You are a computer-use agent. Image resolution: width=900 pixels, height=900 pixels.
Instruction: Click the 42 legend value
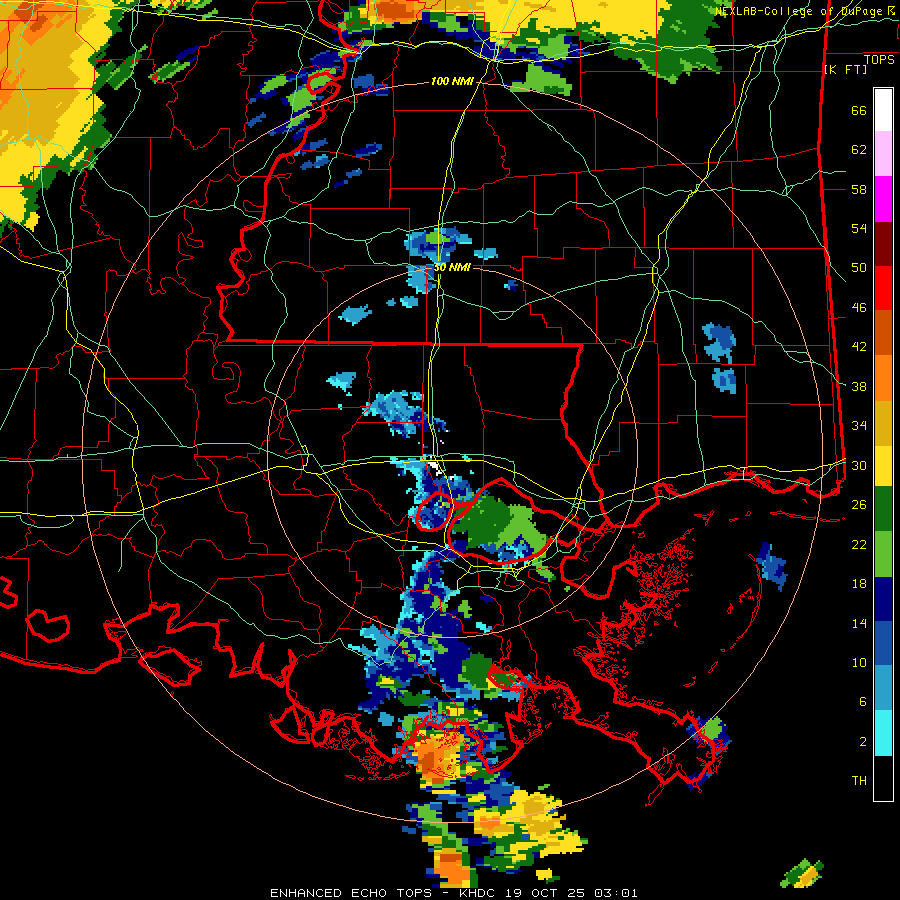(859, 347)
